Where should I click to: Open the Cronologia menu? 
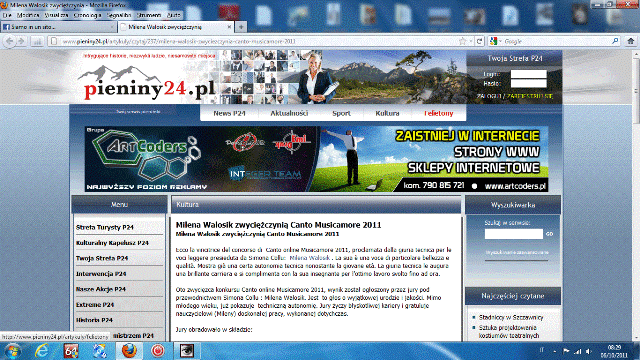[87, 15]
